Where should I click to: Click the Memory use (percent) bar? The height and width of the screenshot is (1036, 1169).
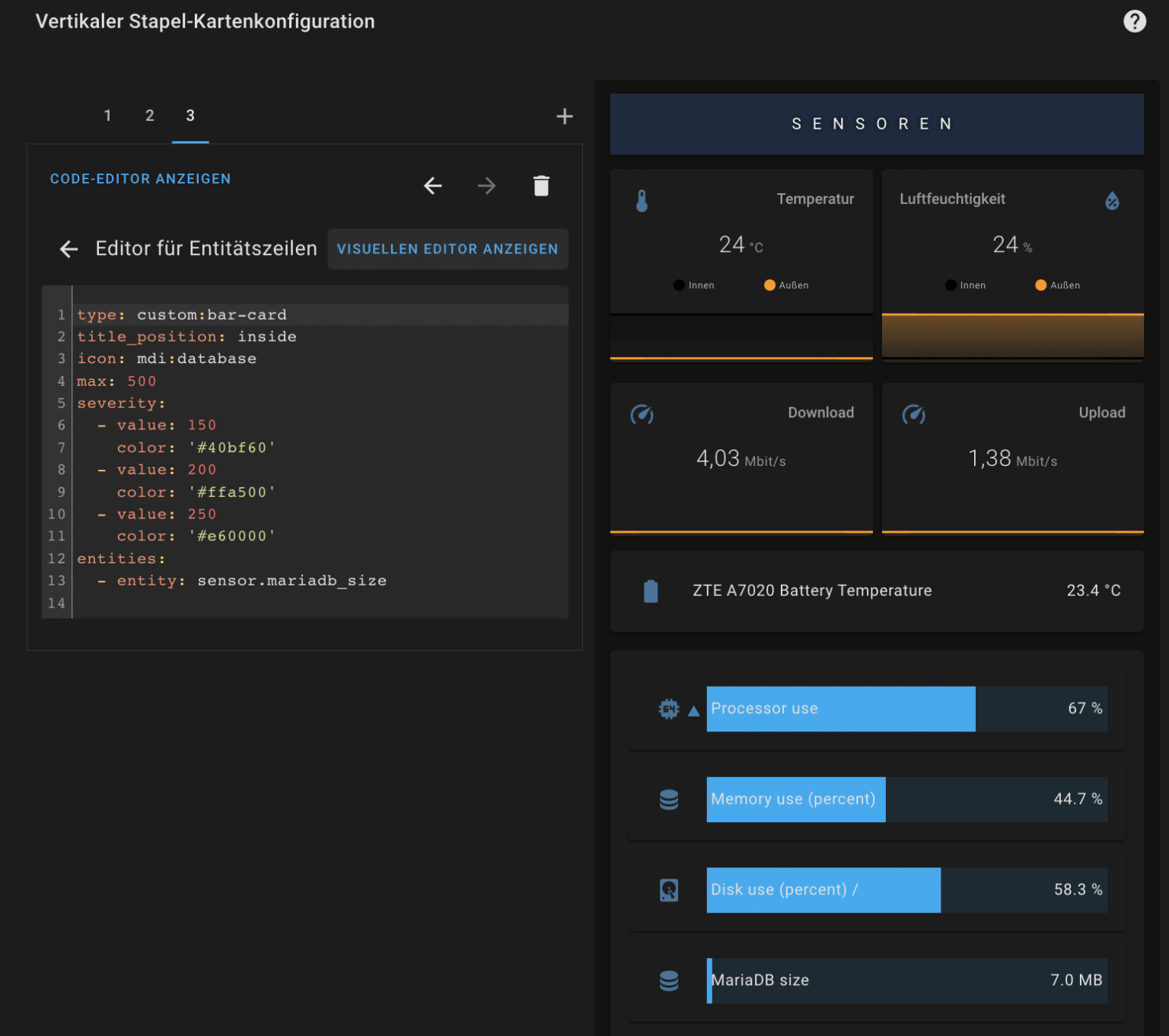[907, 799]
